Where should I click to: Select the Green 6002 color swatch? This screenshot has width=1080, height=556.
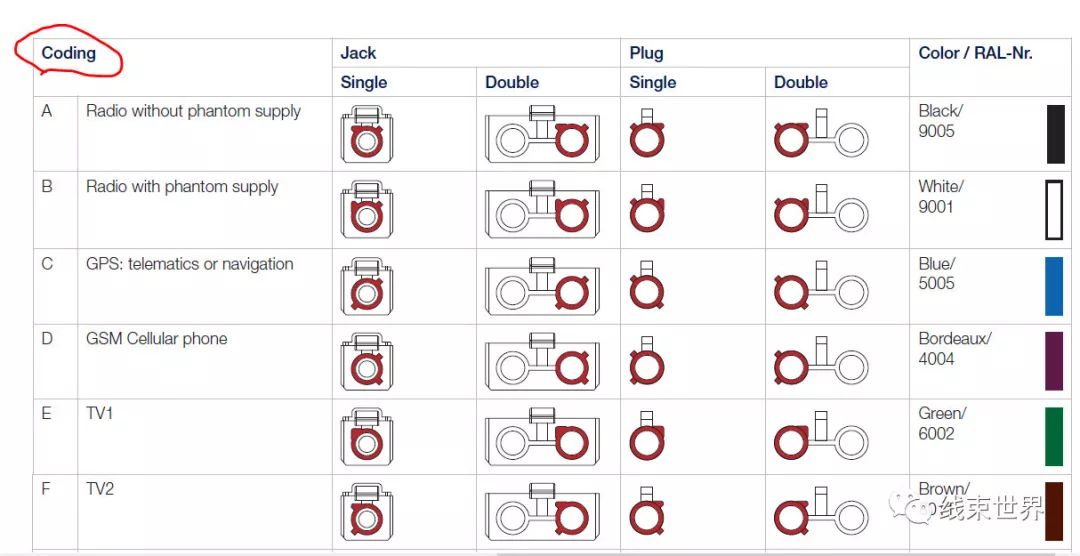1054,436
